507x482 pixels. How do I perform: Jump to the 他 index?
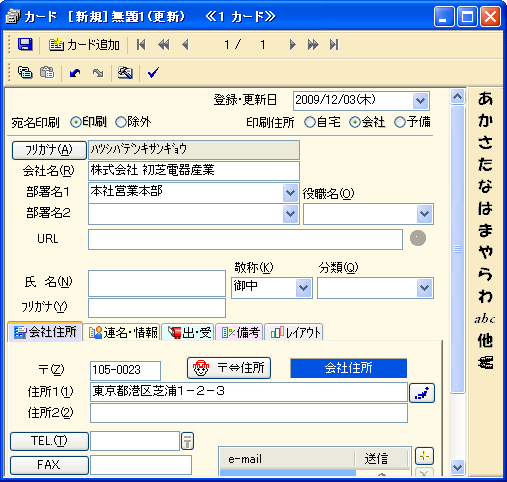coord(485,341)
